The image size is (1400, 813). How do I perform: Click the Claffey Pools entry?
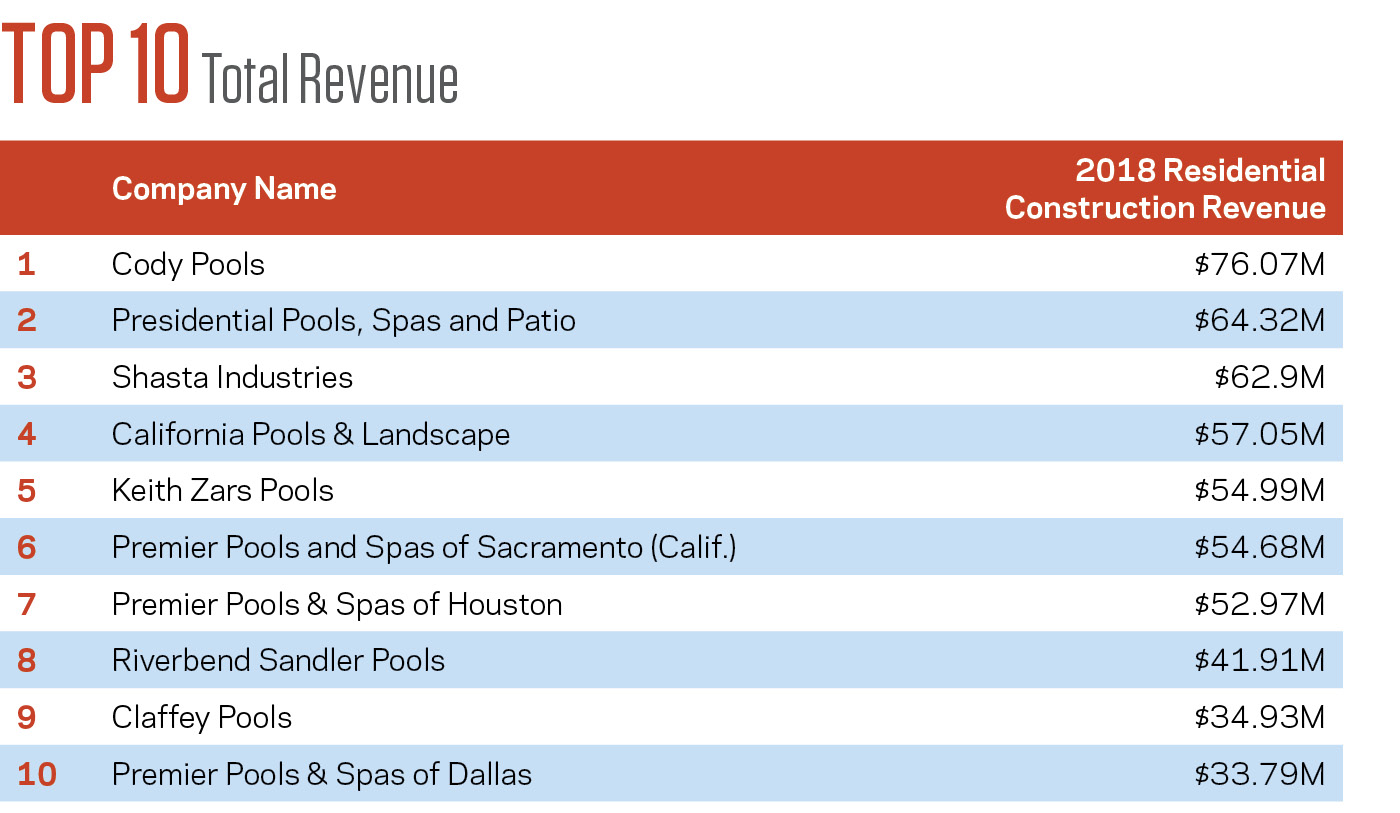pos(202,718)
